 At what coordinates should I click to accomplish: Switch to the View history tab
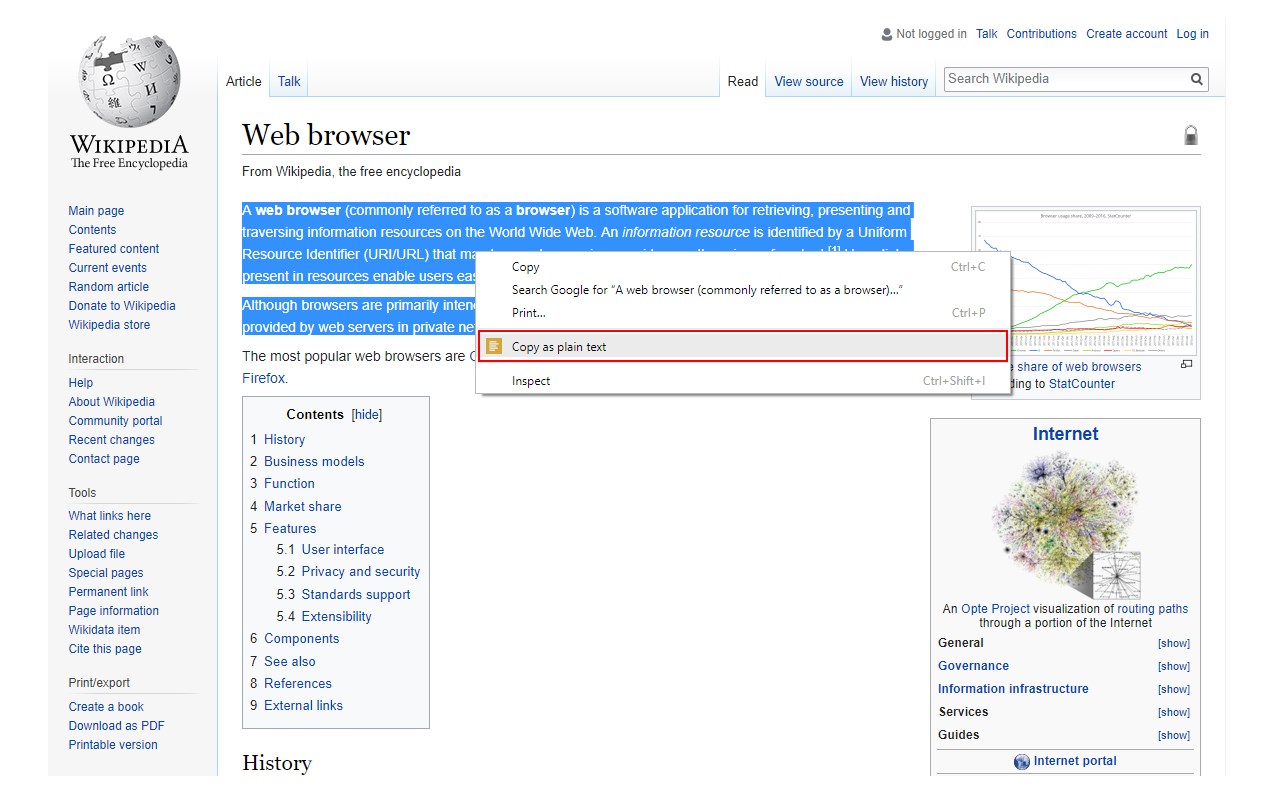coord(894,82)
